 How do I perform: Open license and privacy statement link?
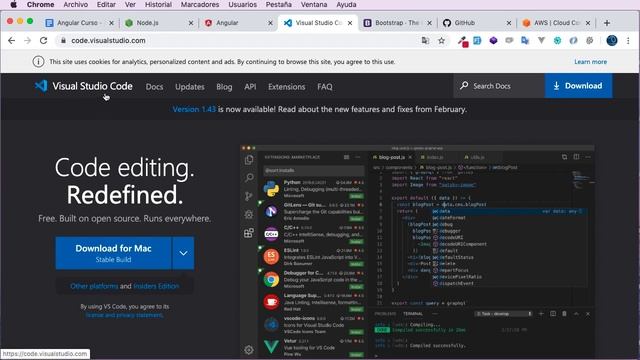(x=124, y=315)
